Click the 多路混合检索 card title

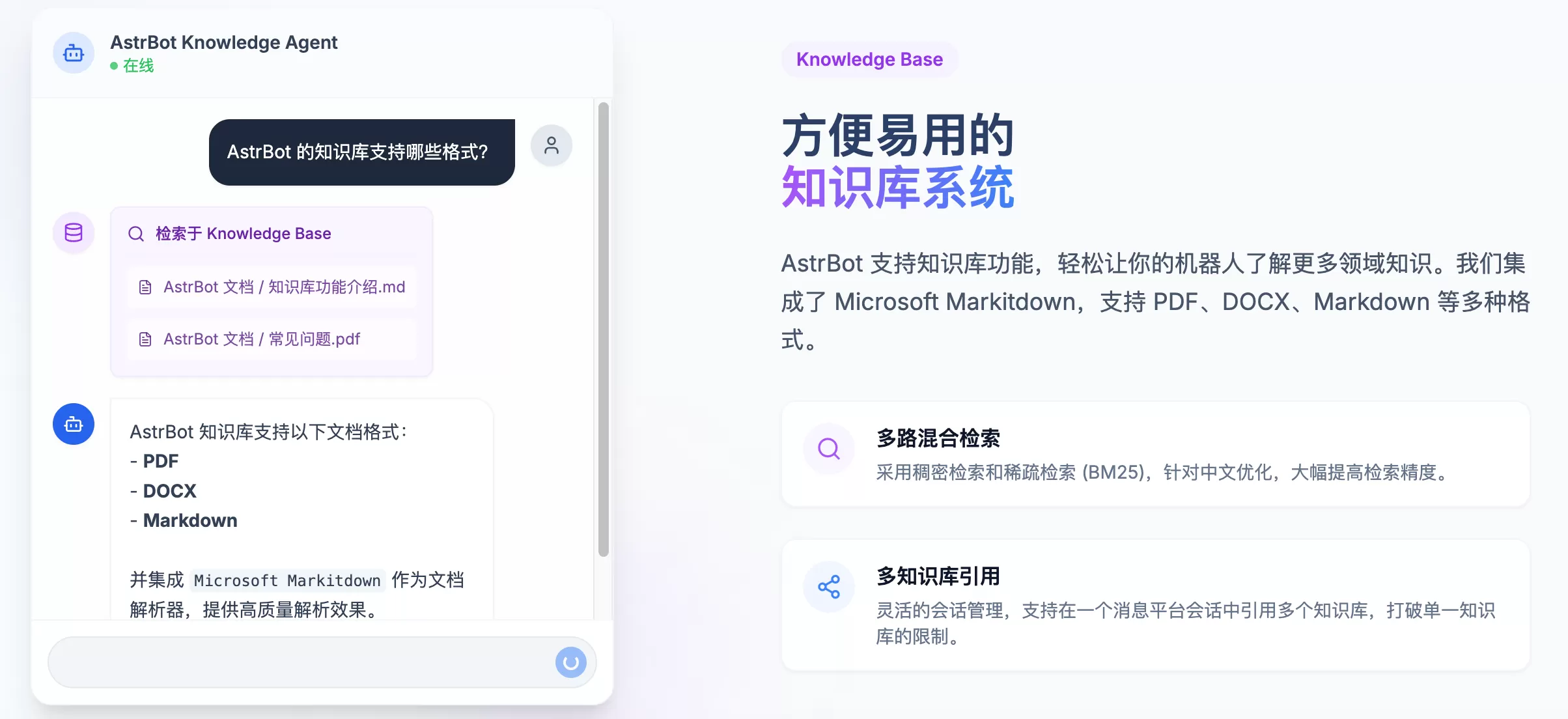938,438
